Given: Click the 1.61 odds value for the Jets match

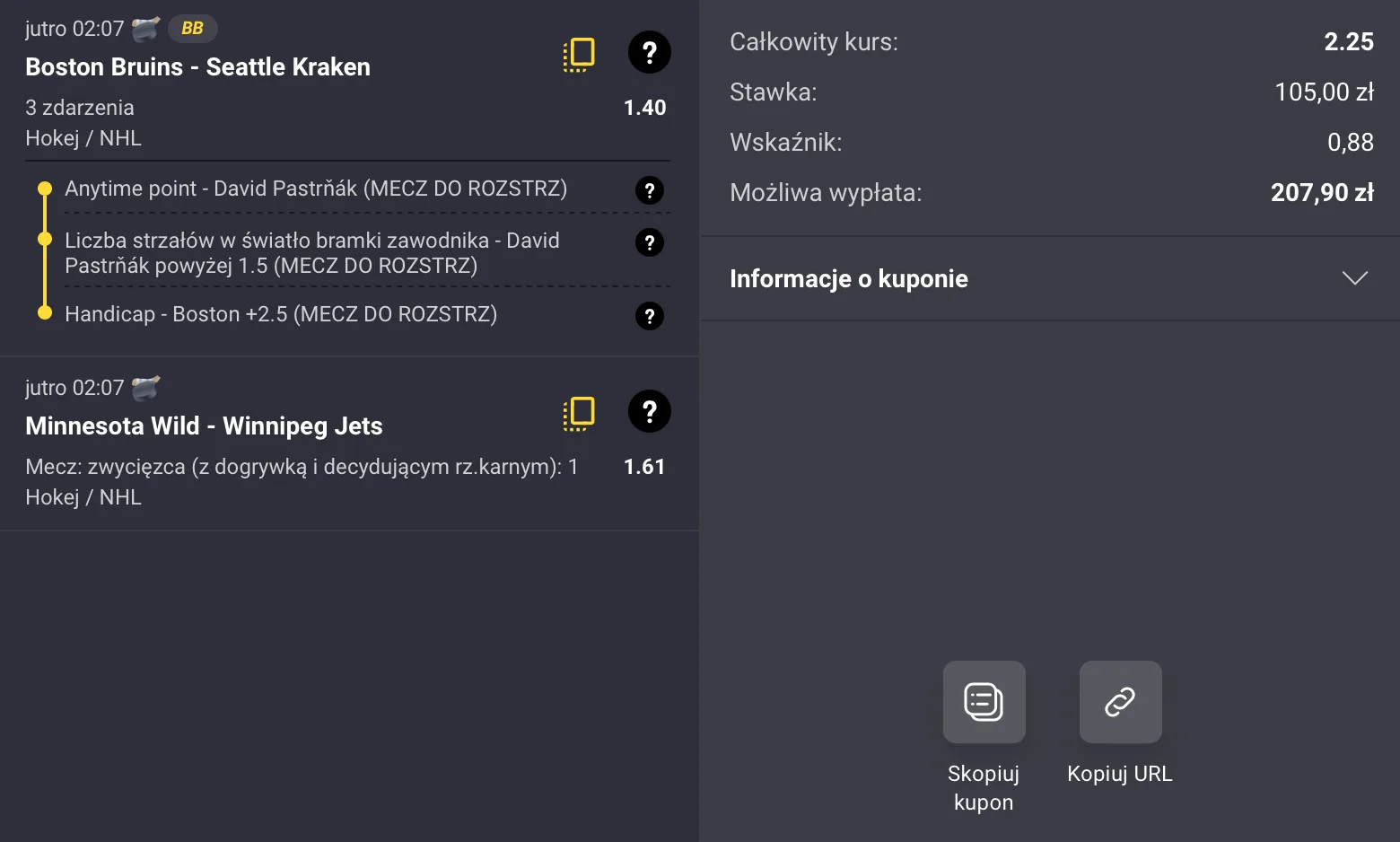Looking at the screenshot, I should tap(644, 467).
